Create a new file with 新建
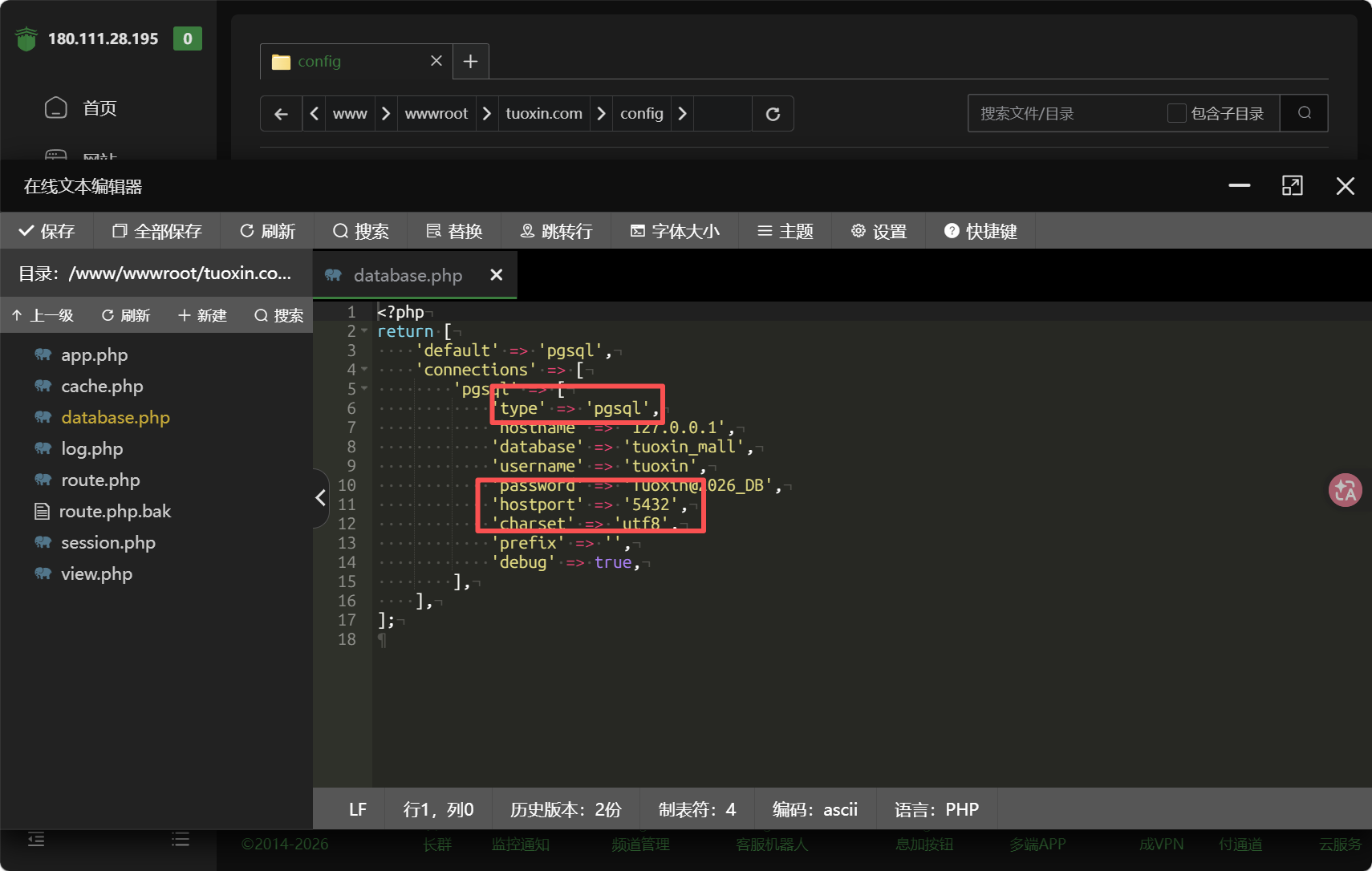This screenshot has height=871, width=1372. (202, 315)
